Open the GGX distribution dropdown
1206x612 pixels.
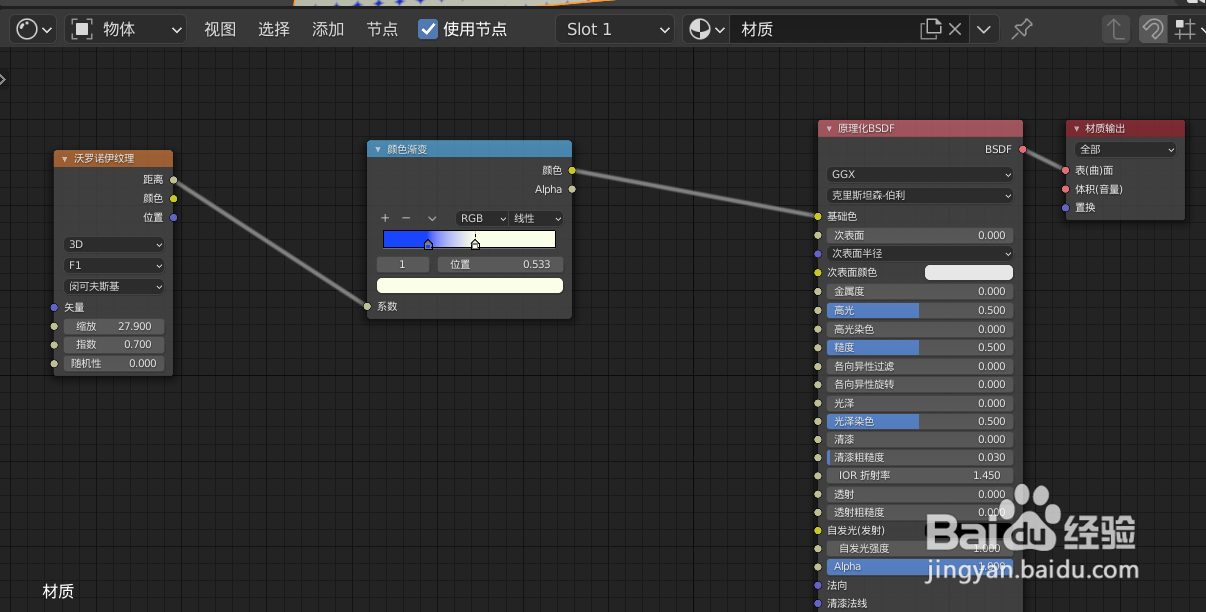coord(918,176)
